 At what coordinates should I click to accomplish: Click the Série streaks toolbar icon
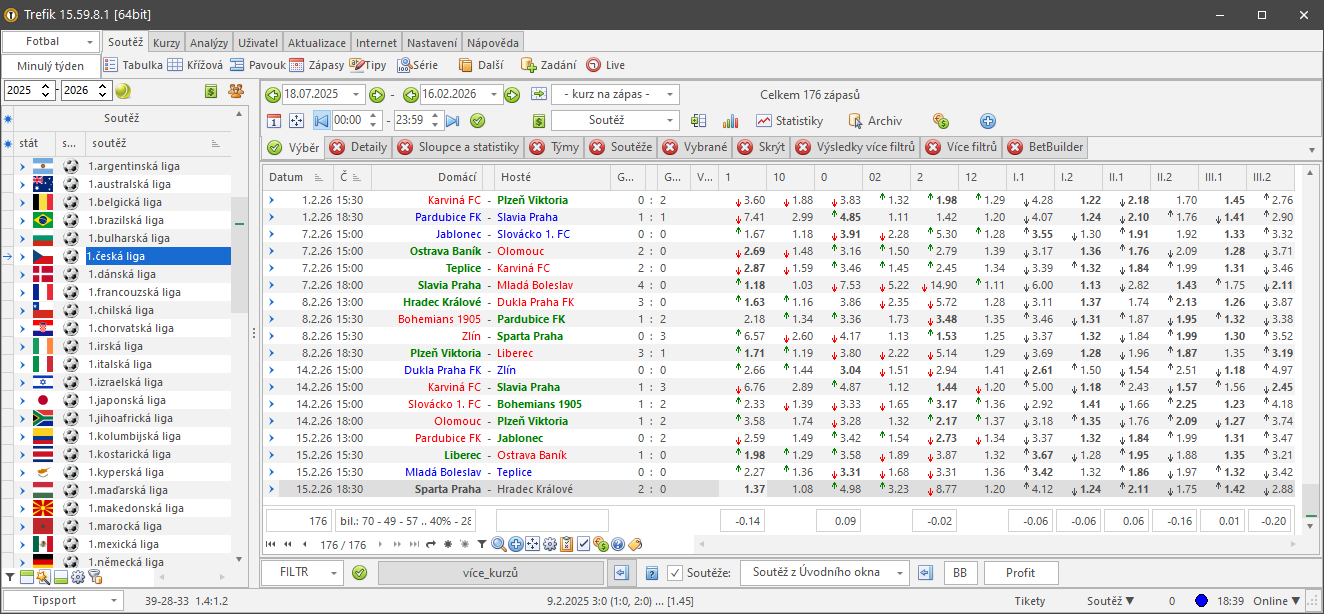pyautogui.click(x=417, y=65)
